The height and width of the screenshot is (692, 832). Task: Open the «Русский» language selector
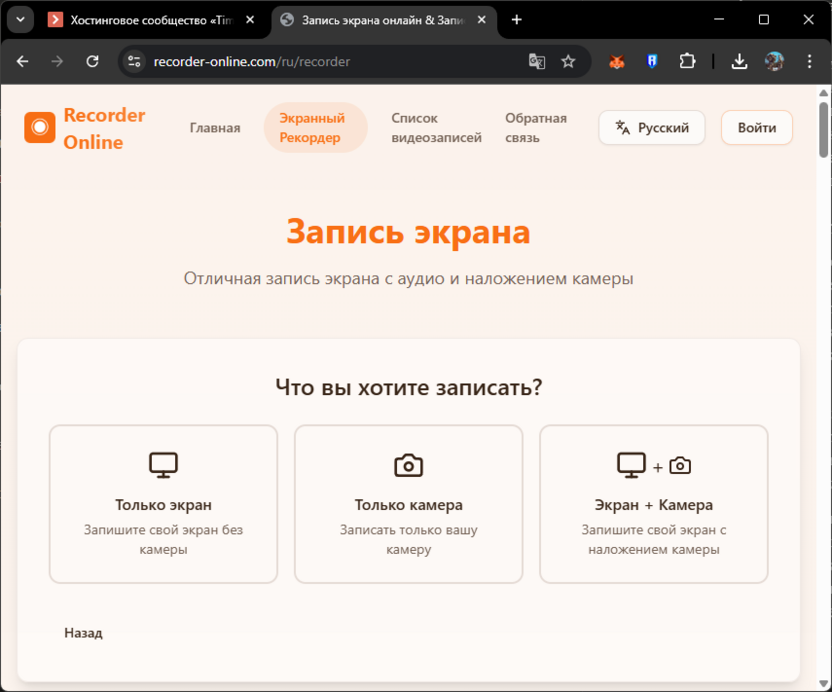click(x=651, y=127)
